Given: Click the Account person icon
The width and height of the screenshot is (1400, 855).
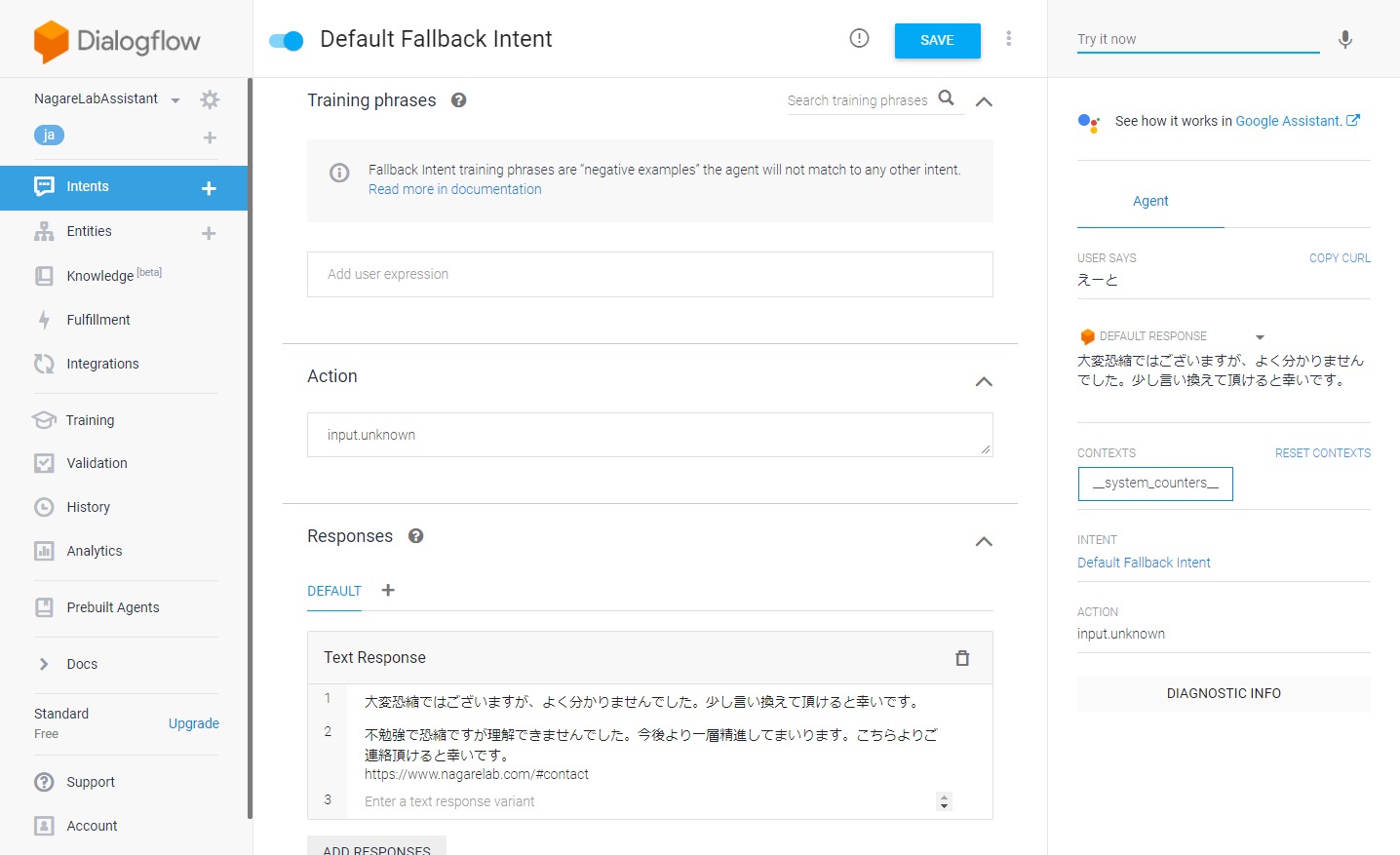Looking at the screenshot, I should click(44, 826).
